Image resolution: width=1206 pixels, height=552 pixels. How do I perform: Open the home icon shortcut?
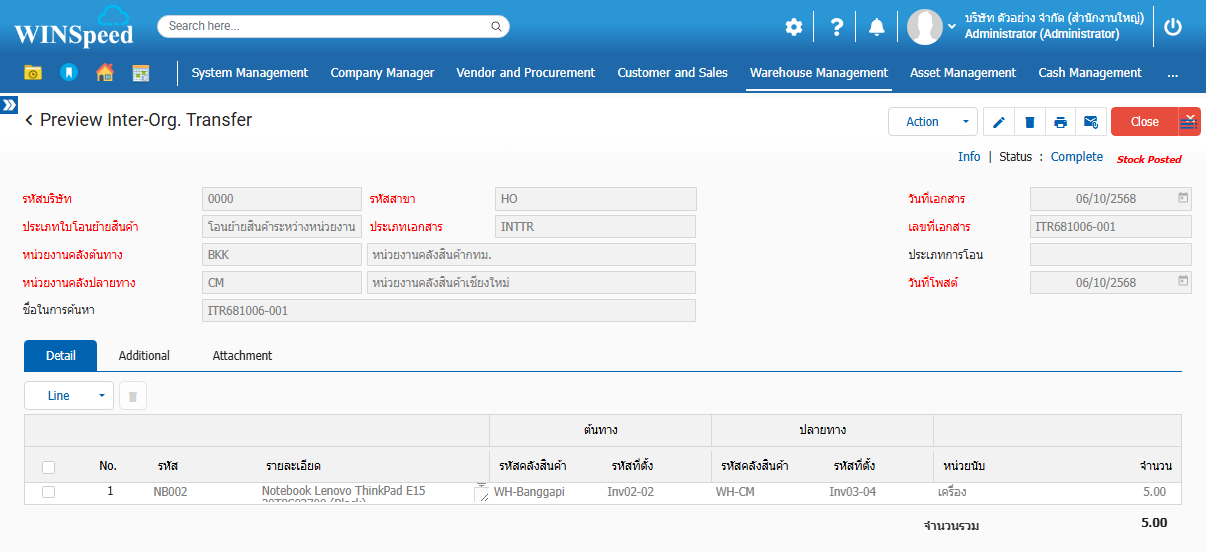click(105, 72)
